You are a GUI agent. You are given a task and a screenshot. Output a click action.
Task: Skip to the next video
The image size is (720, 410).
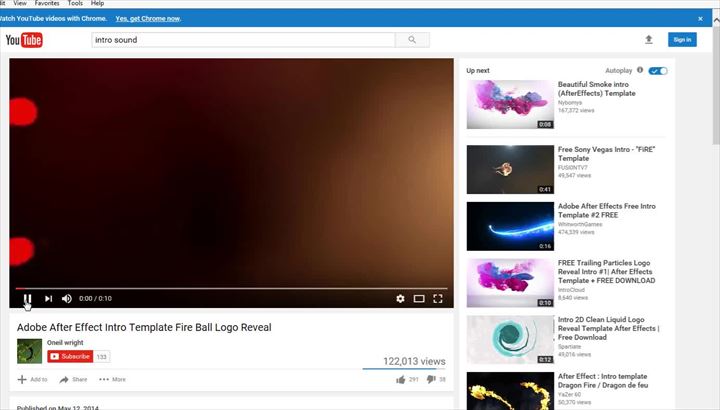click(48, 298)
